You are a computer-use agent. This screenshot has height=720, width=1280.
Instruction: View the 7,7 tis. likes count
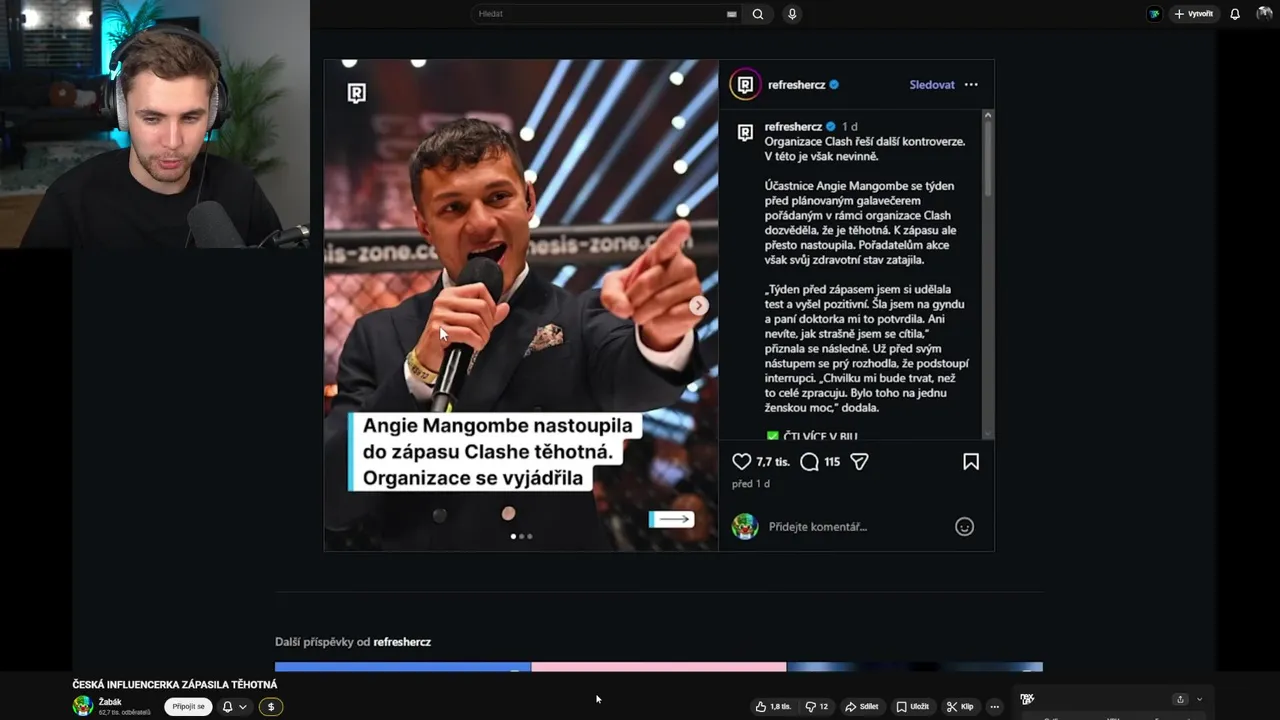tap(773, 462)
